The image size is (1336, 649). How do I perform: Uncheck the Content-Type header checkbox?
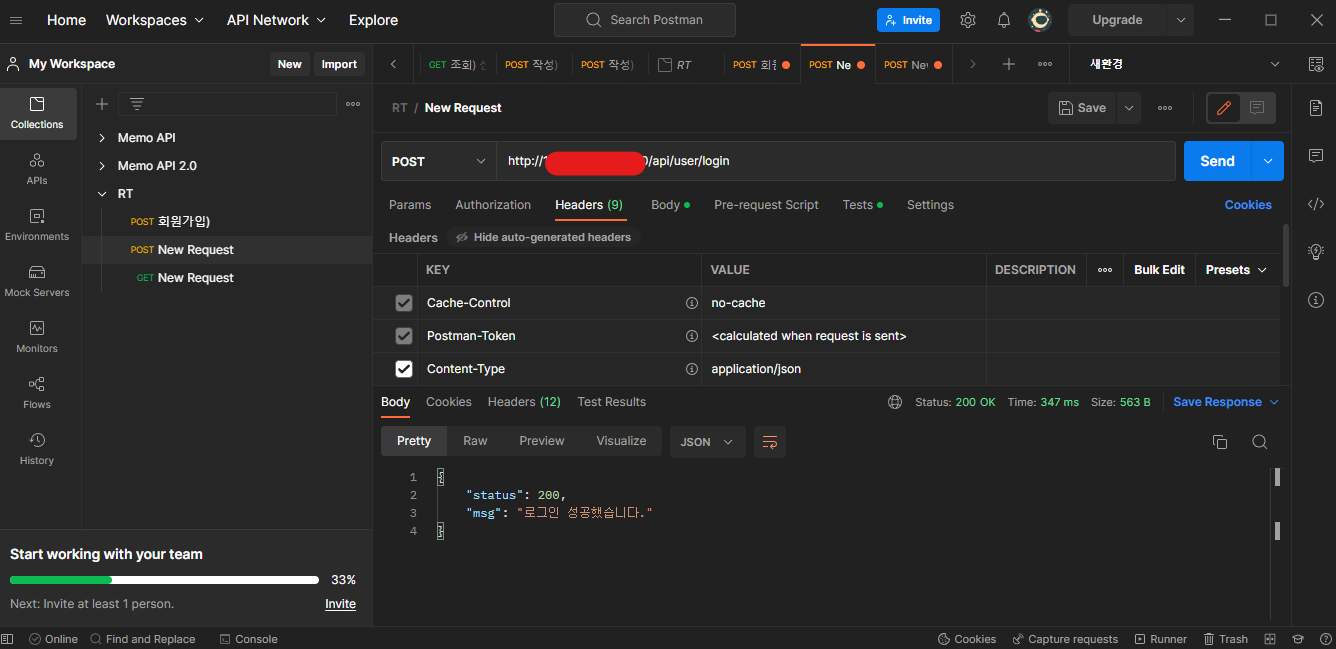pyautogui.click(x=404, y=369)
